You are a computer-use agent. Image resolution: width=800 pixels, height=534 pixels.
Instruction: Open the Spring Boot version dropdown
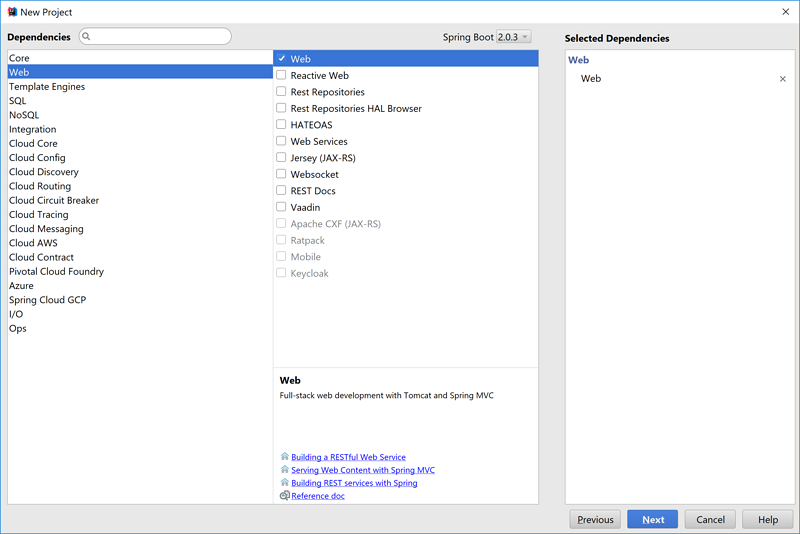click(x=514, y=37)
